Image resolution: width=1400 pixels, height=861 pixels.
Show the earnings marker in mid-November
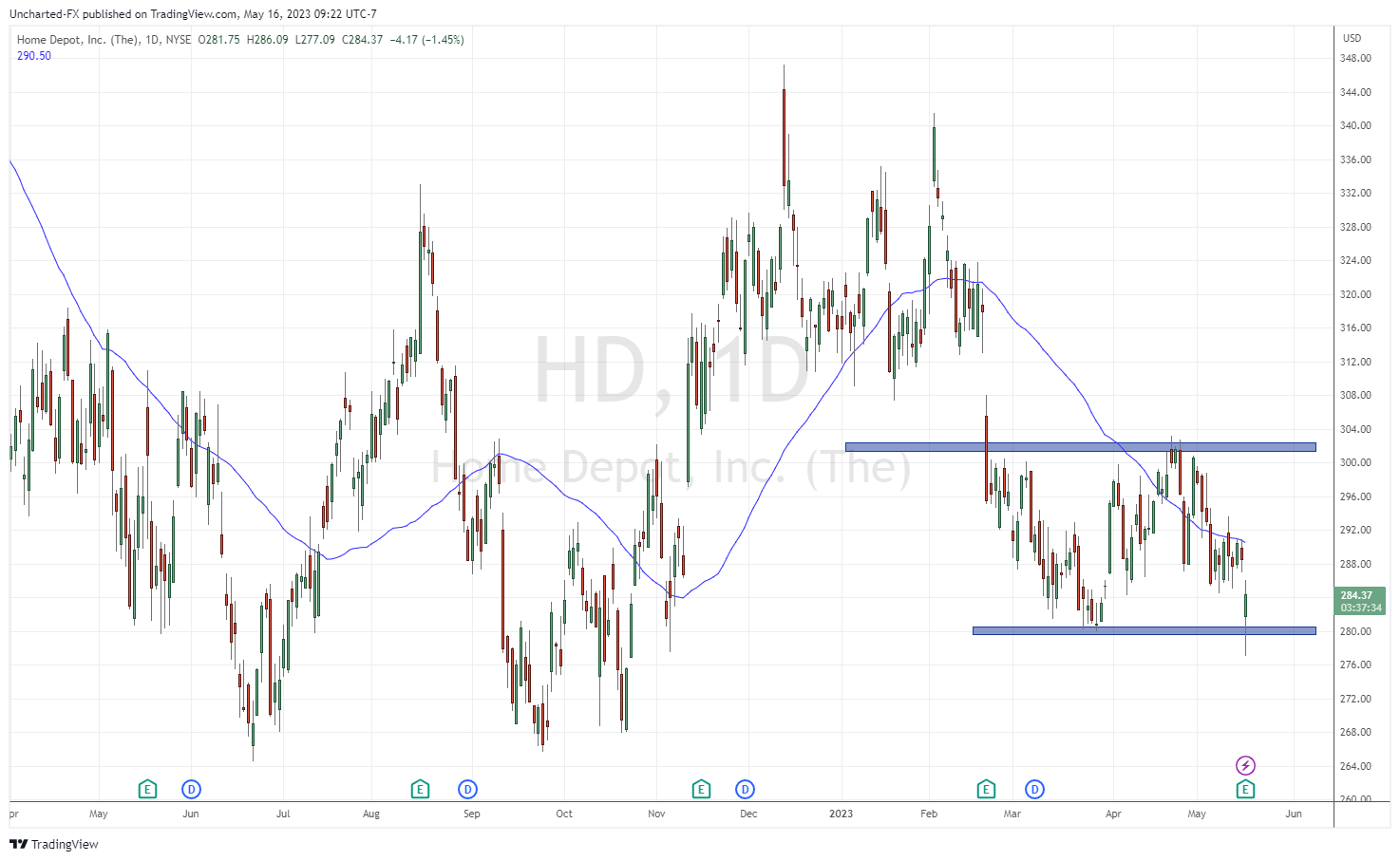pyautogui.click(x=701, y=789)
